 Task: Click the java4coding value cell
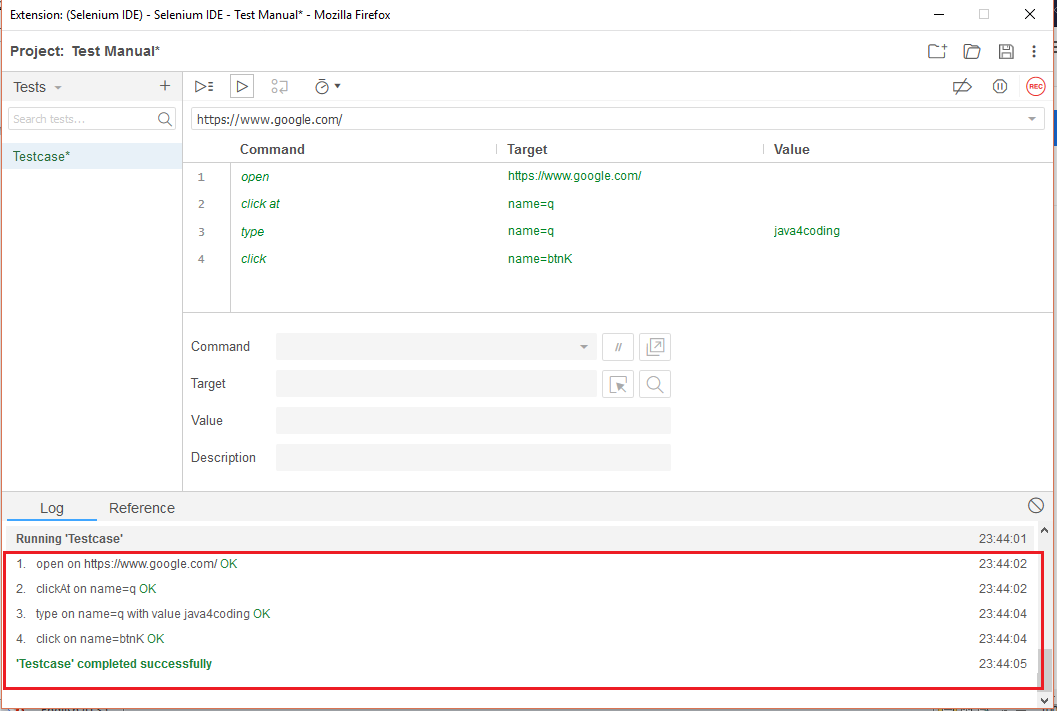806,231
